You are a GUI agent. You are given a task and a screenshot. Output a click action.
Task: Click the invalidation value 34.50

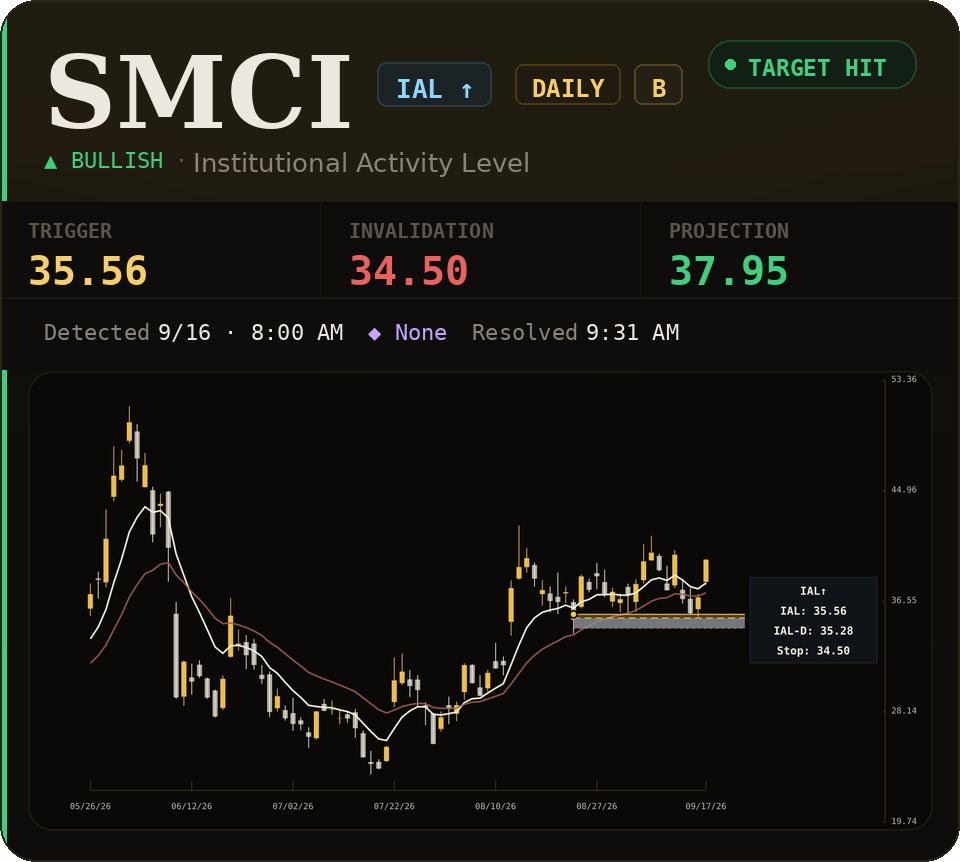[408, 271]
